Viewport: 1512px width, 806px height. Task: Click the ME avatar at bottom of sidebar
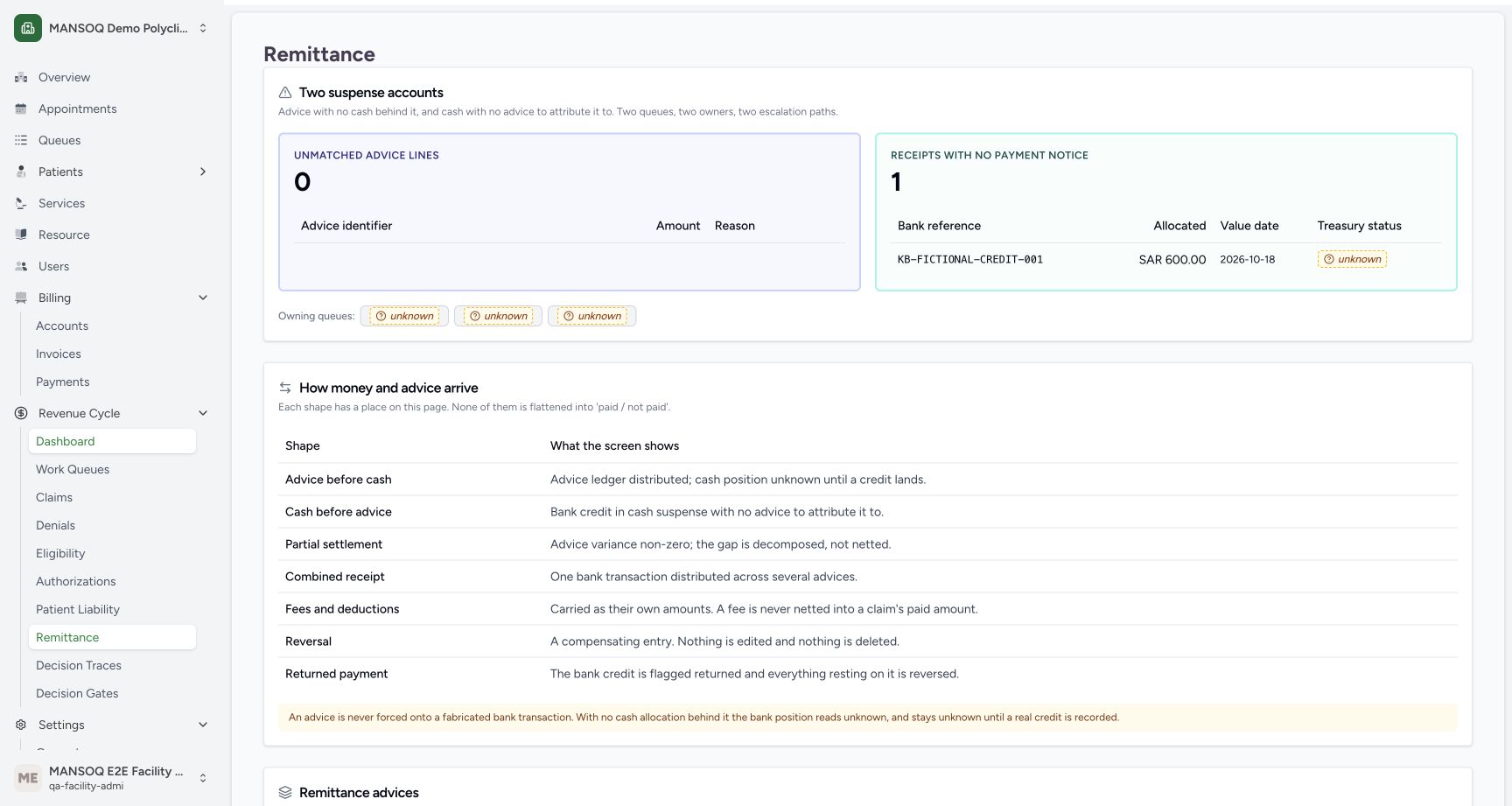28,778
